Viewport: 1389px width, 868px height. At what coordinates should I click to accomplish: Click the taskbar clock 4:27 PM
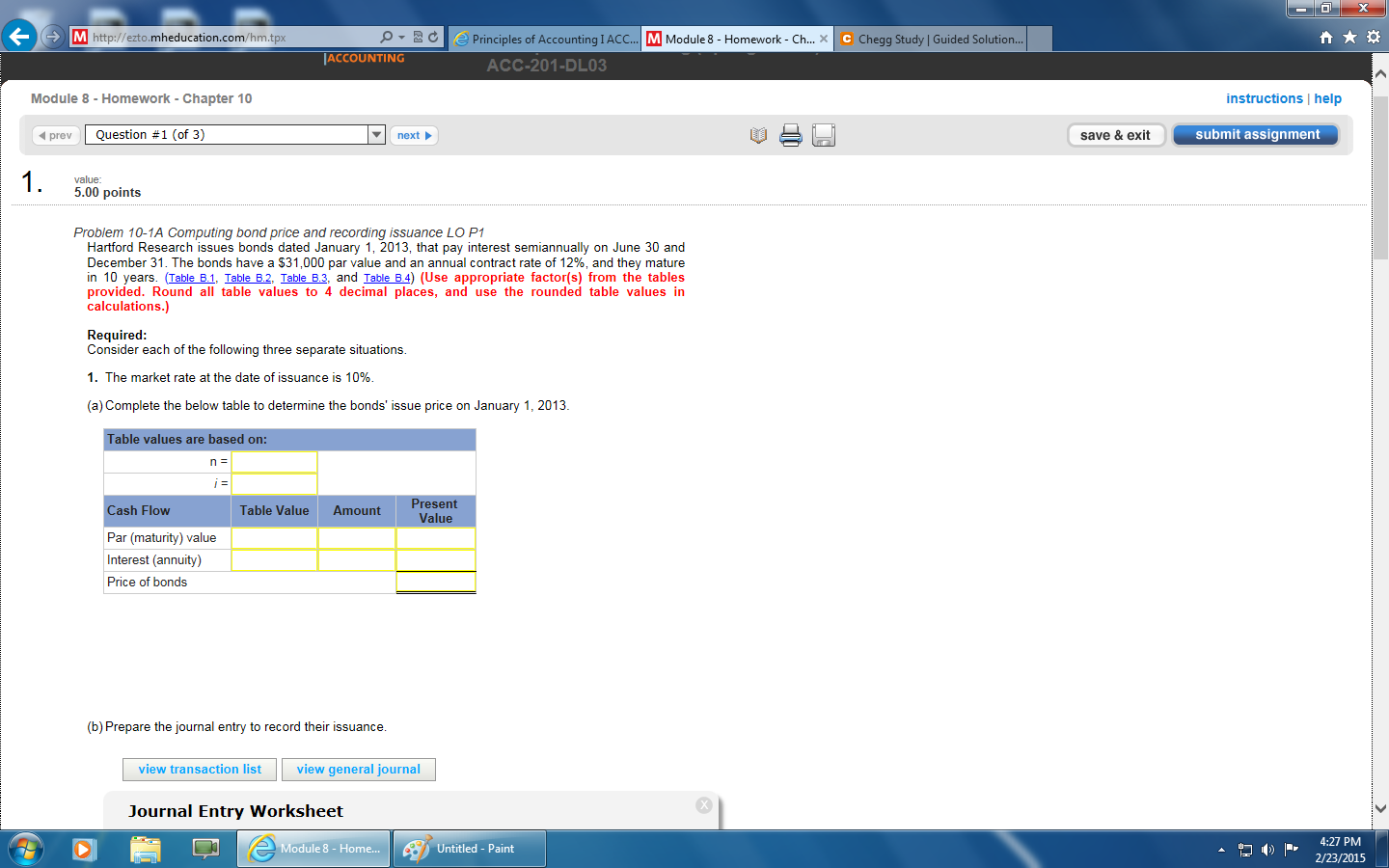pos(1340,842)
